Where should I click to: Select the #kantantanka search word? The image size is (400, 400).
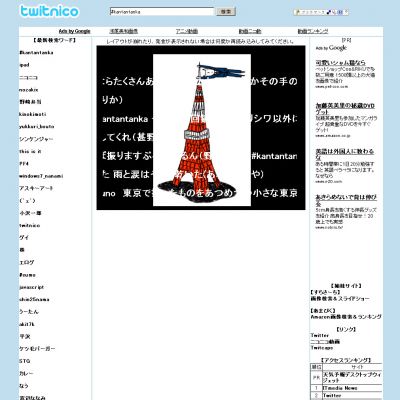tap(36, 53)
